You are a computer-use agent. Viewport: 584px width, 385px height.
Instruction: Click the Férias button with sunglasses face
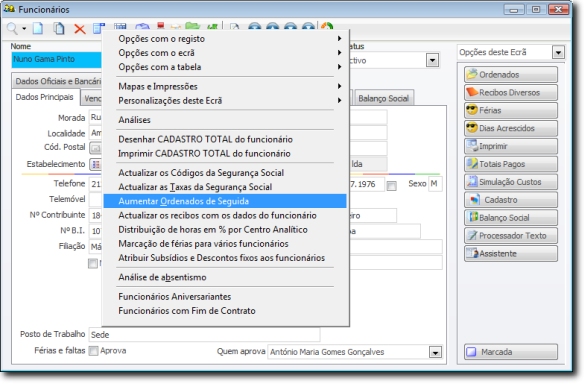(511, 110)
